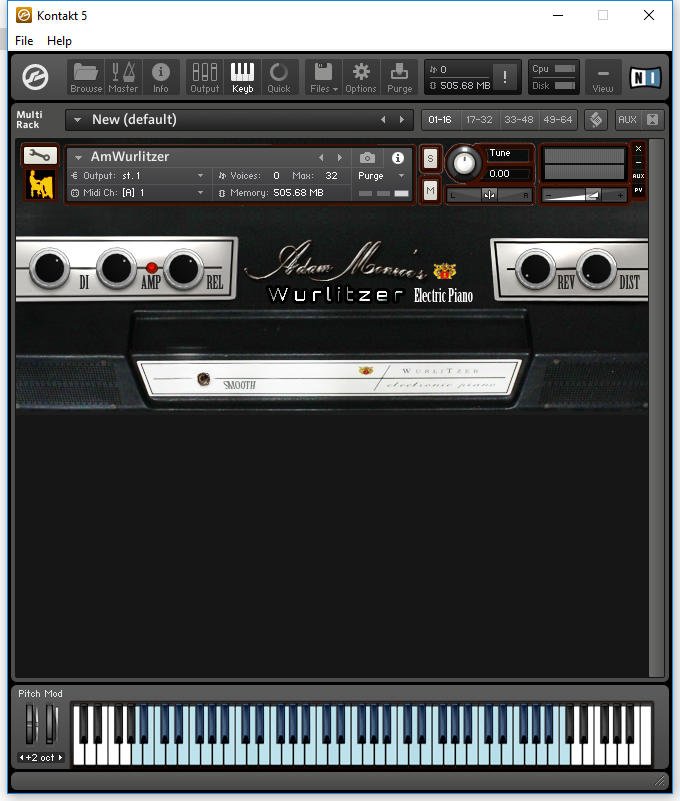Viewport: 680px width, 801px height.
Task: Open the Browse panel
Action: (x=86, y=78)
